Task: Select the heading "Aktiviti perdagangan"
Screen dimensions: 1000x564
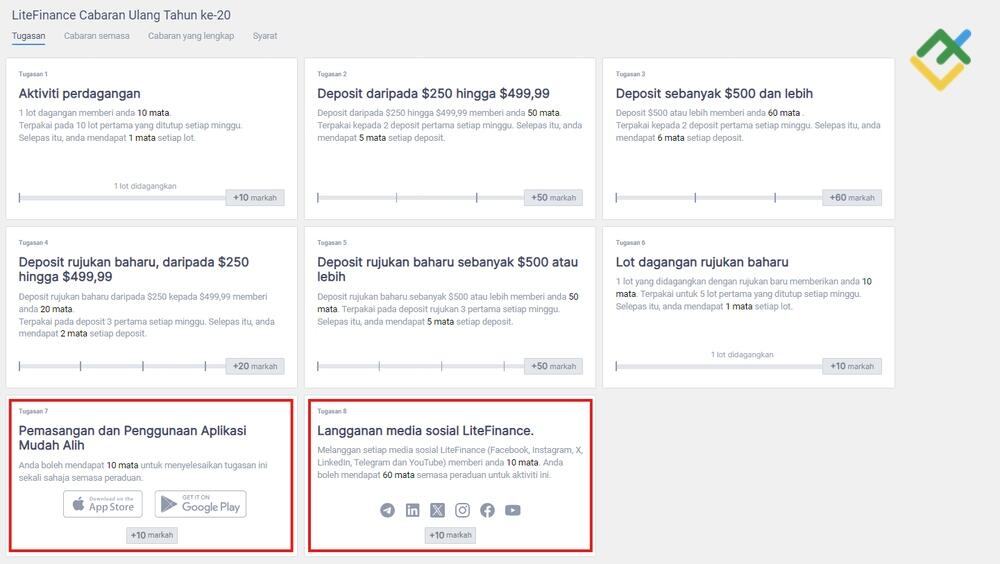Action: pos(80,94)
